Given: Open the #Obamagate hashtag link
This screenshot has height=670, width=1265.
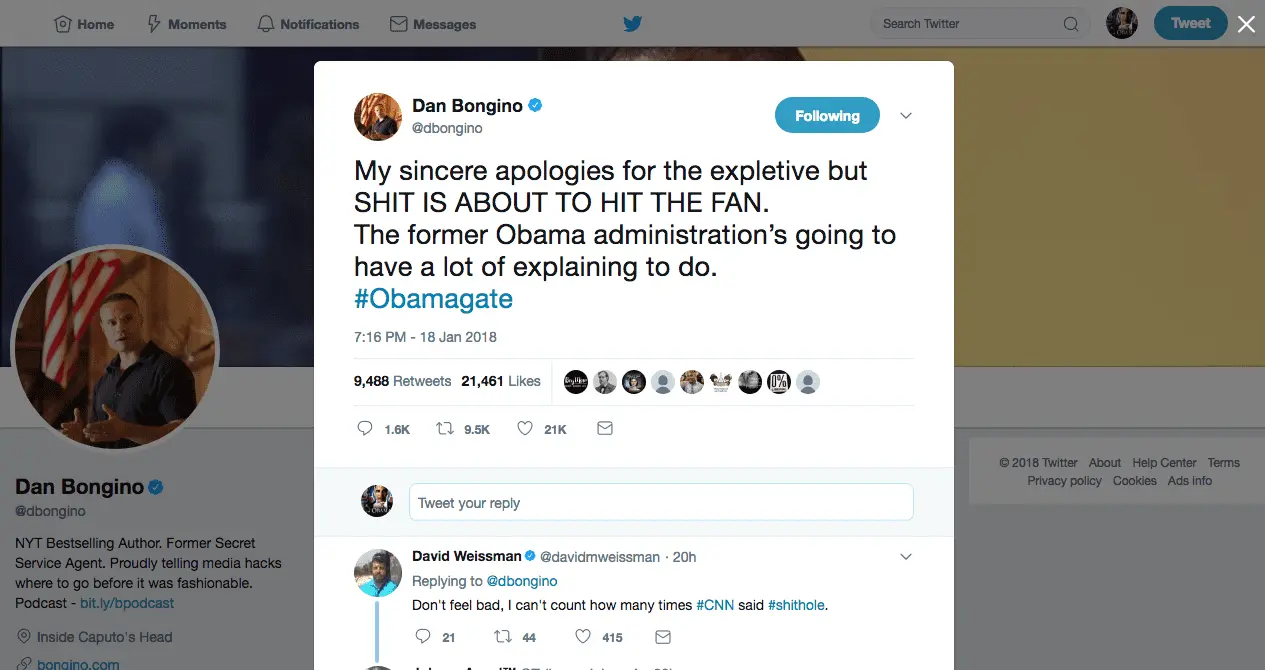Looking at the screenshot, I should tap(433, 299).
